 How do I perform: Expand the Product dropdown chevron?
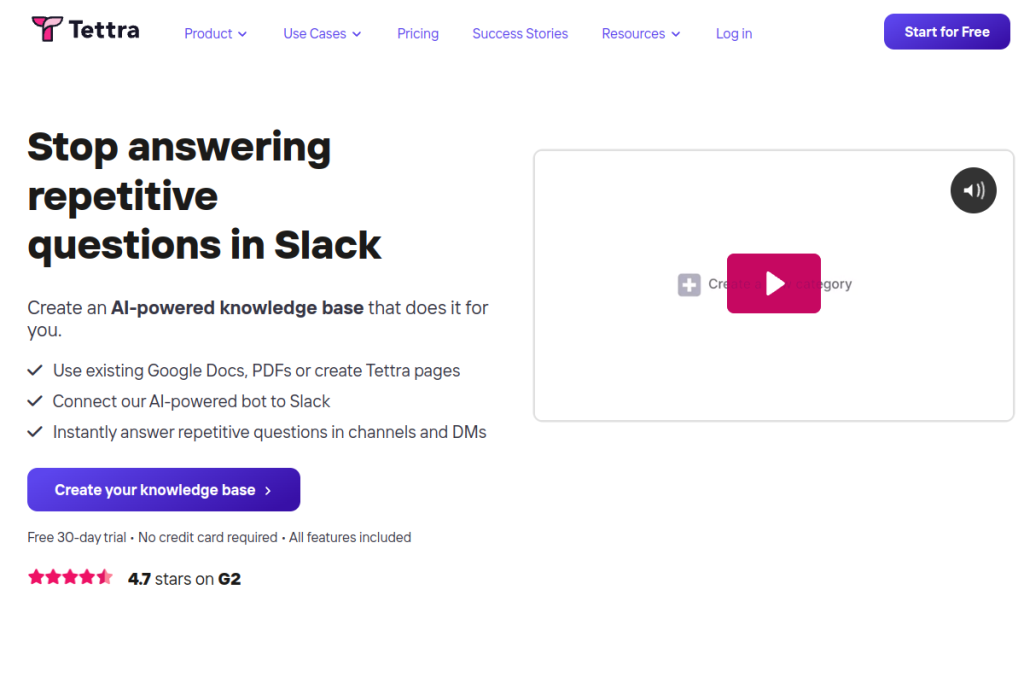tap(242, 34)
